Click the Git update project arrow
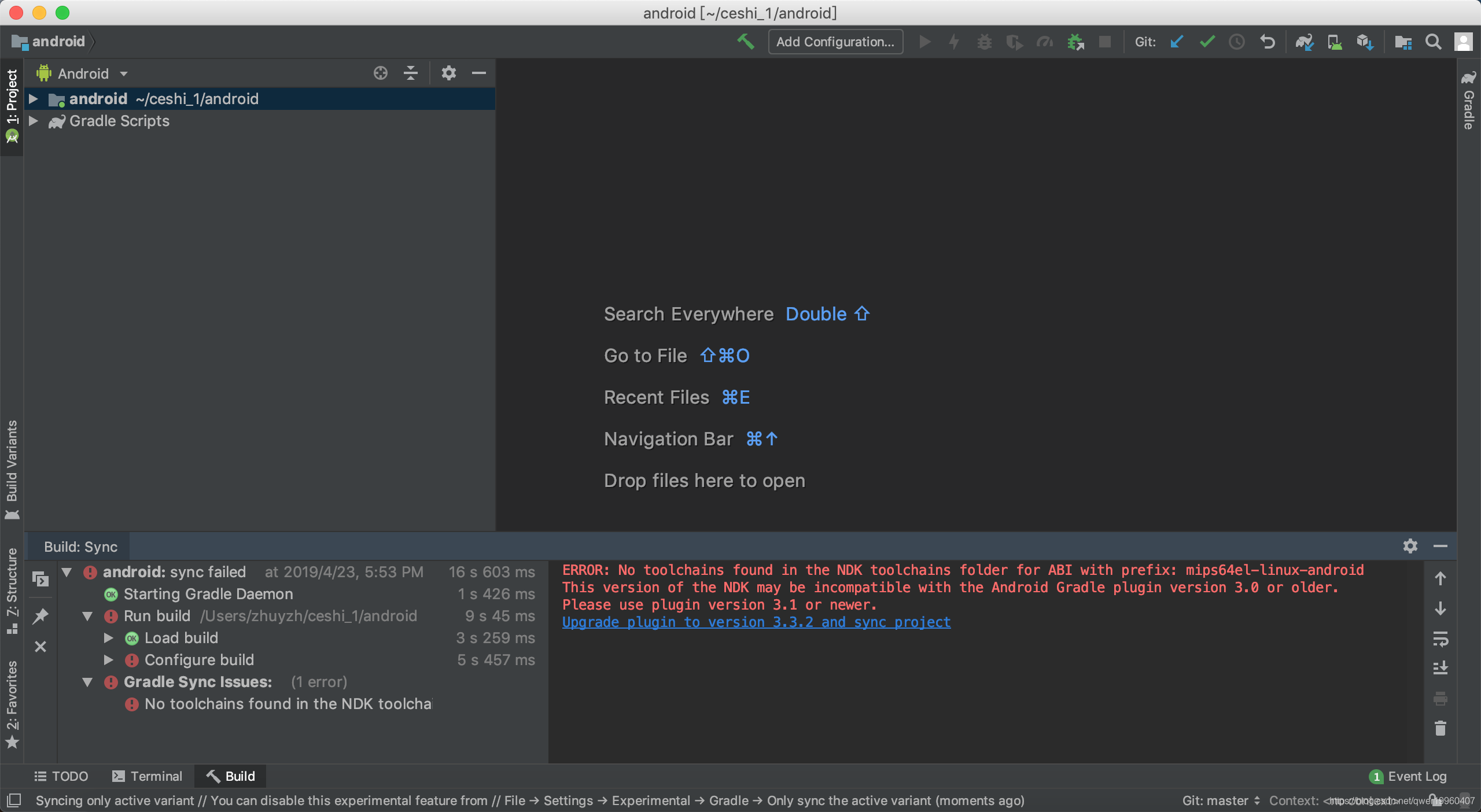The height and width of the screenshot is (812, 1481). pos(1177,42)
